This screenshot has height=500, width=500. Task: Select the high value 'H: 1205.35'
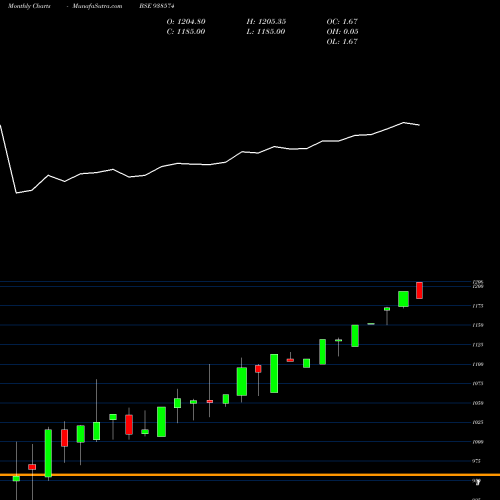click(266, 22)
